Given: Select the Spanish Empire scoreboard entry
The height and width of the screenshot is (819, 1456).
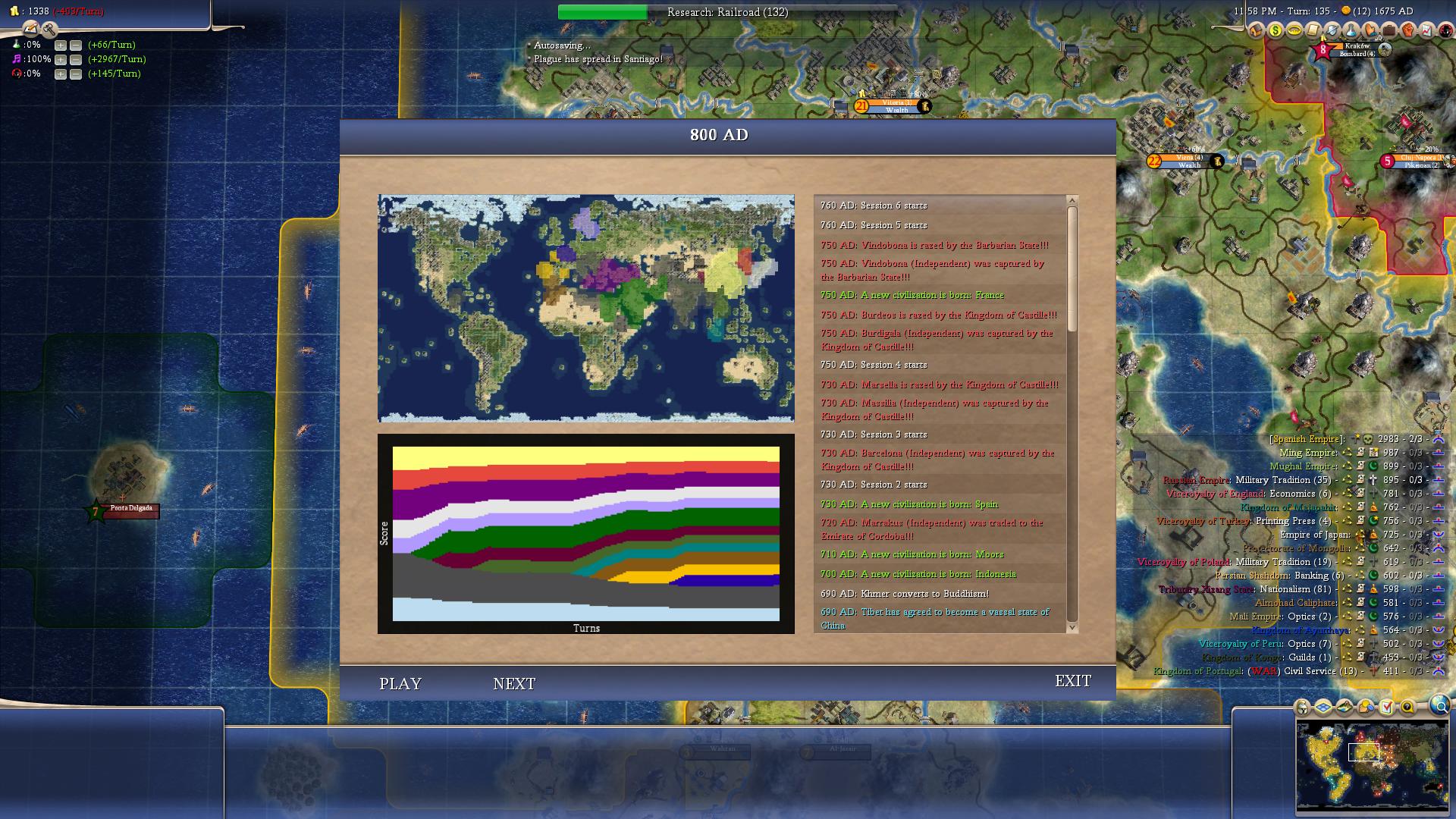Looking at the screenshot, I should pos(1357,439).
